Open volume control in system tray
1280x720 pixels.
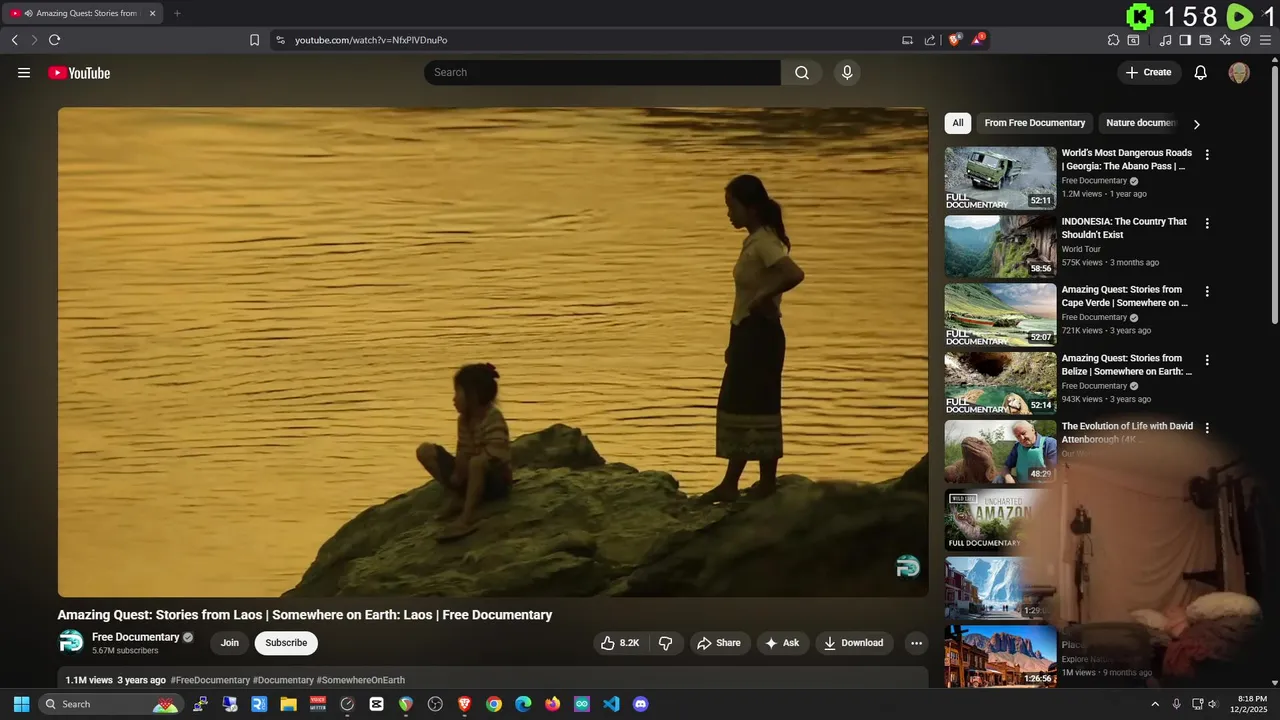coord(1213,704)
